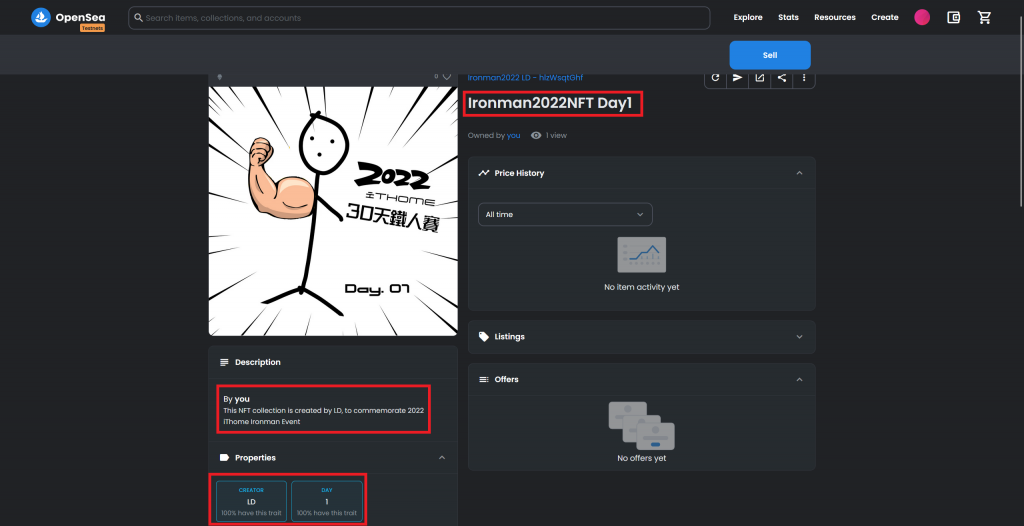Open the OpenSea home logo
Screen dimensions: 1024x526
point(69,18)
